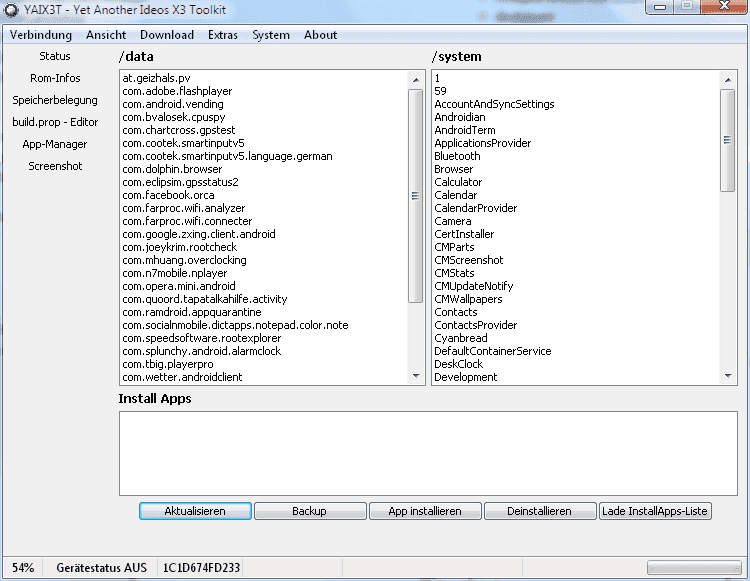Click the Deinstallieren button

540,511
